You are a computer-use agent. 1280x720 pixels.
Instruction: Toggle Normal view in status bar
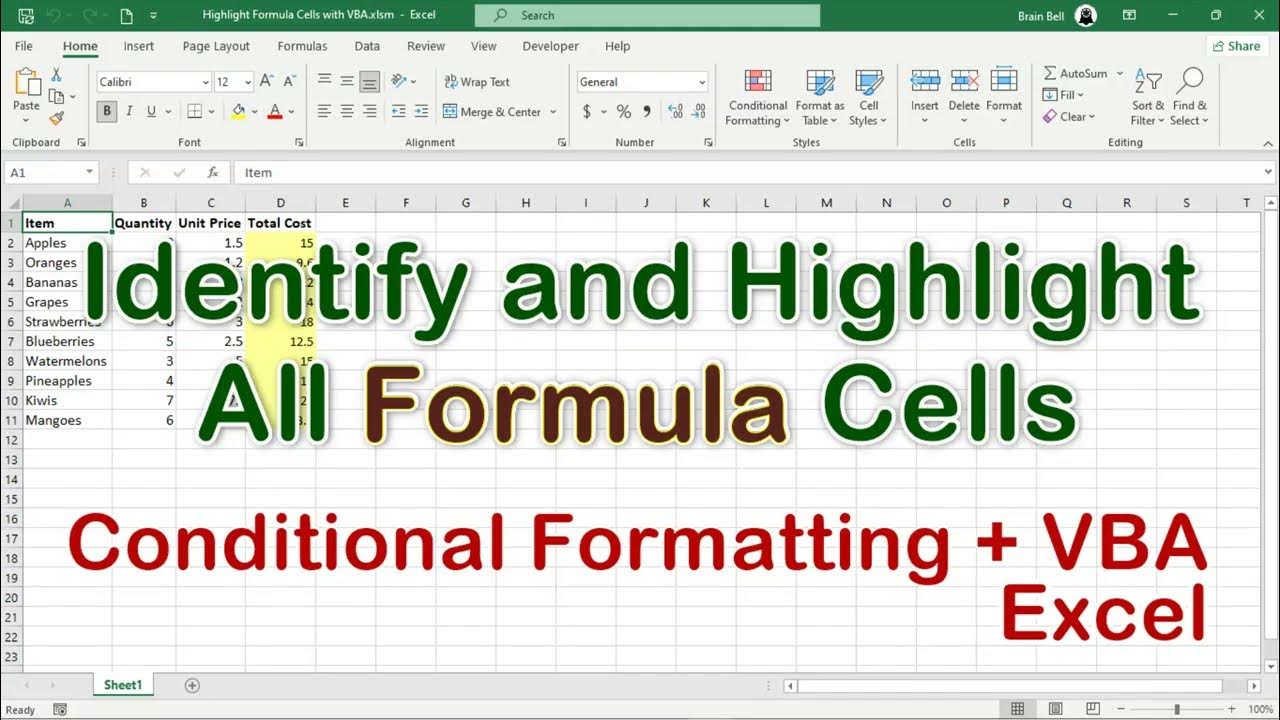(x=1017, y=709)
